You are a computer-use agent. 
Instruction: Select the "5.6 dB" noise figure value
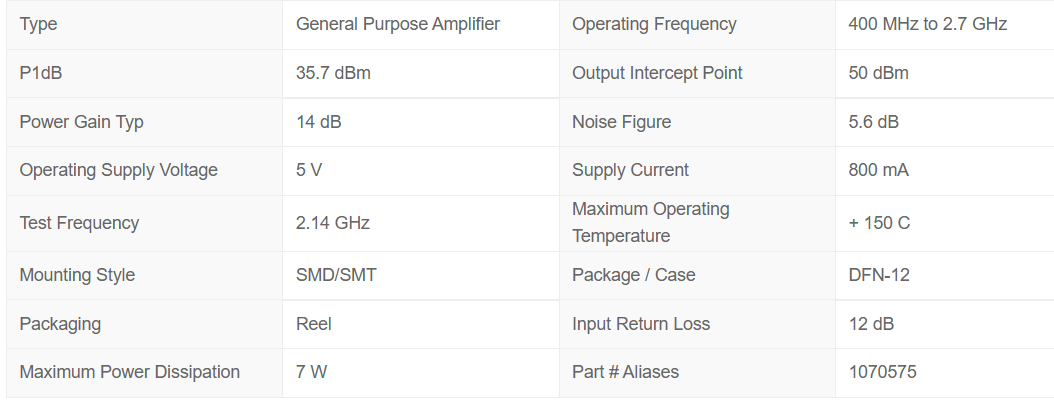point(873,122)
